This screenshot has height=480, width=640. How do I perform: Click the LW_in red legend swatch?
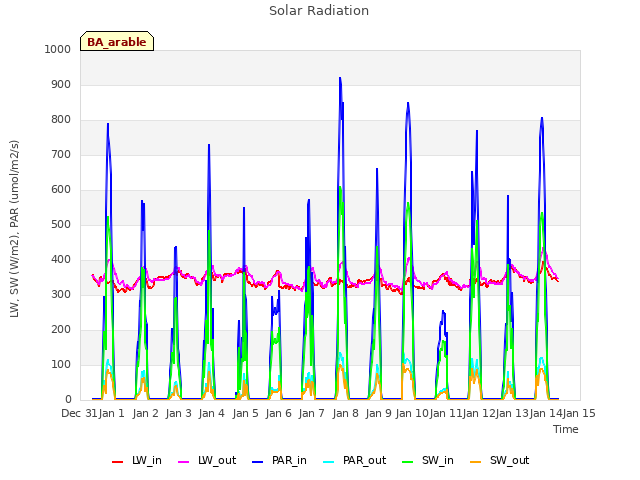pyautogui.click(x=118, y=462)
